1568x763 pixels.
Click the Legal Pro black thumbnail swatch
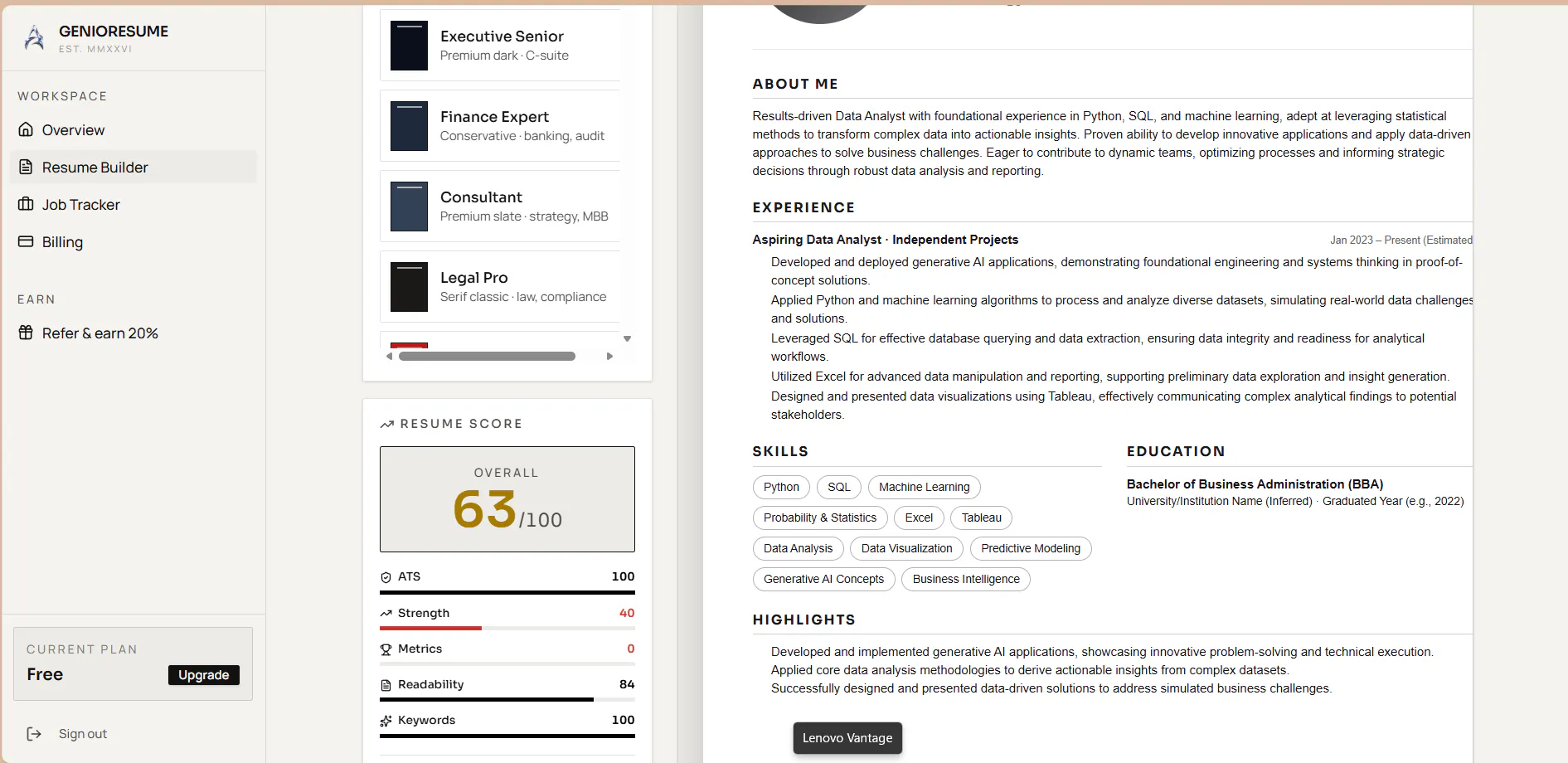click(x=409, y=287)
